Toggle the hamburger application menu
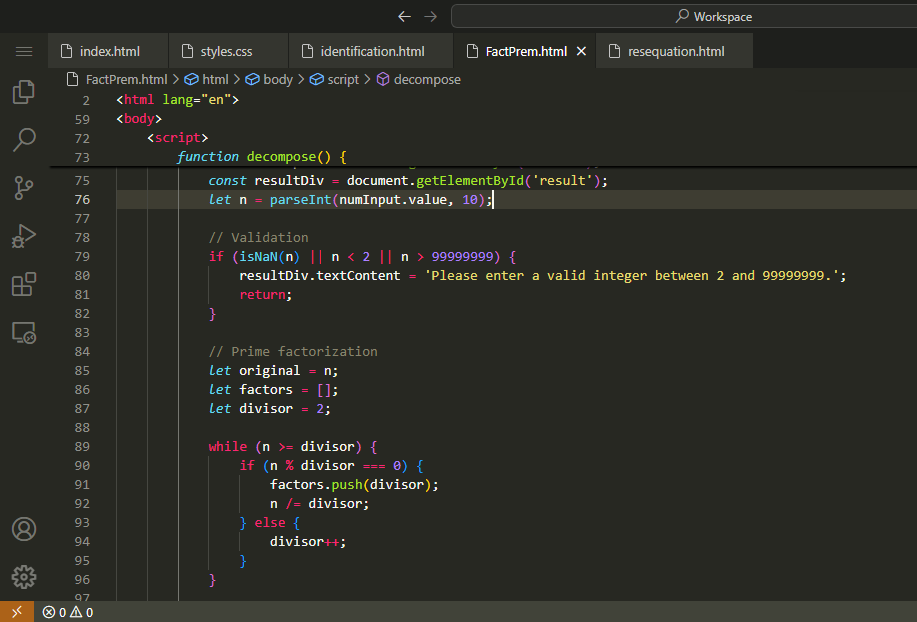This screenshot has height=622, width=917. pos(24,51)
